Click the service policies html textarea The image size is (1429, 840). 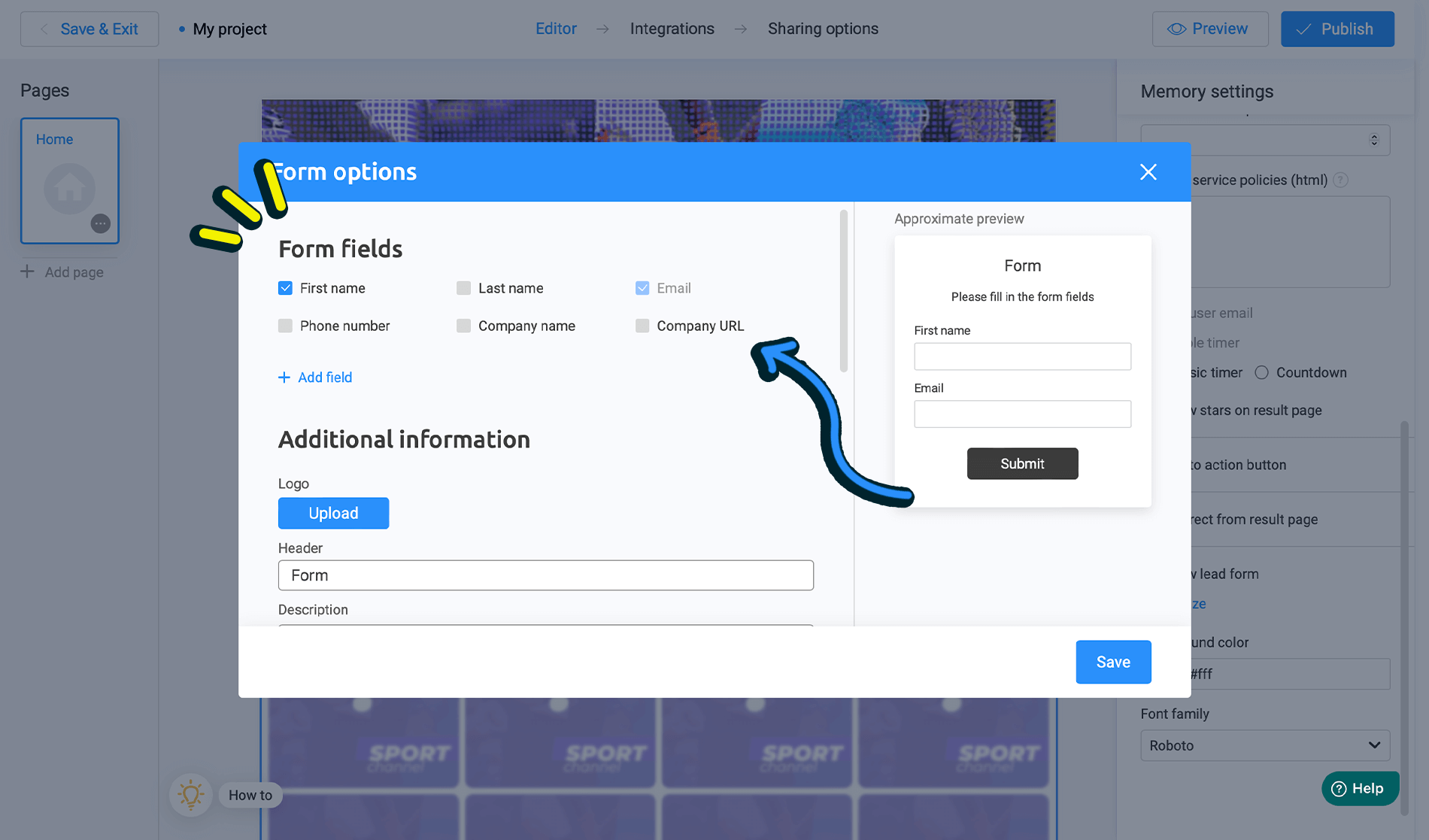point(1290,242)
